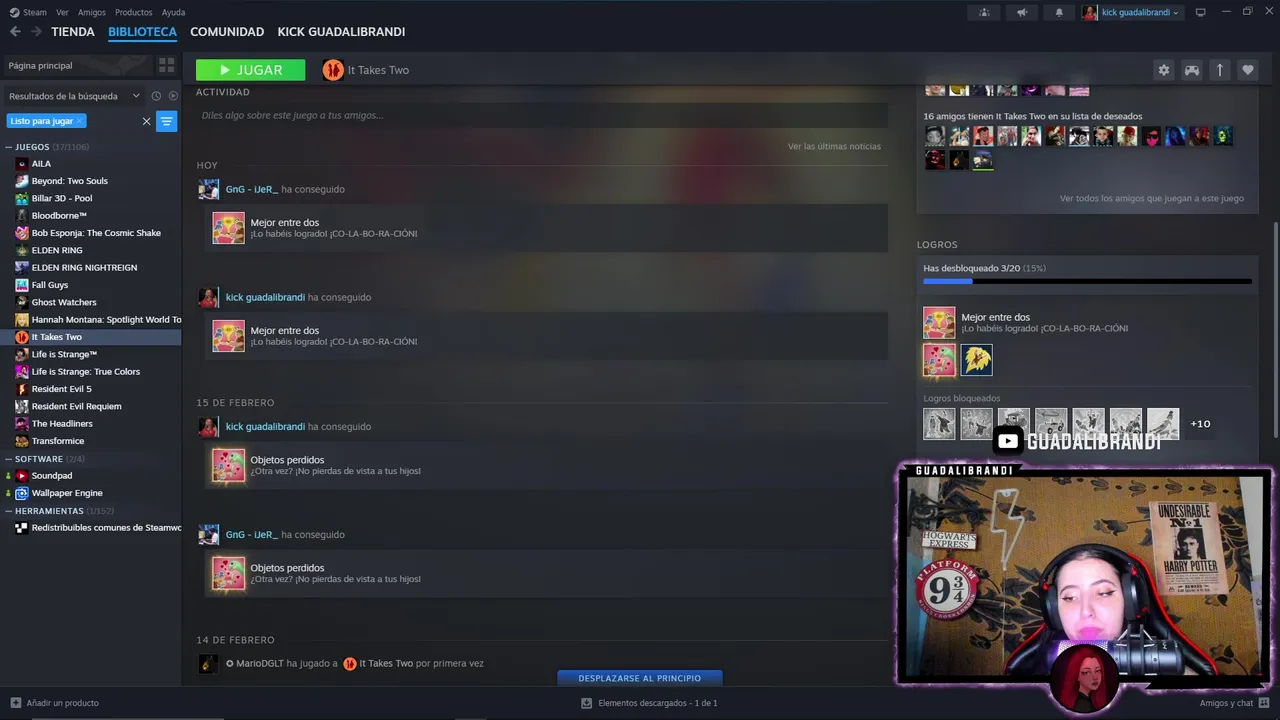Click the Mejor entre dos achievement icon in Logros
This screenshot has width=1280, height=720.
tap(939, 323)
